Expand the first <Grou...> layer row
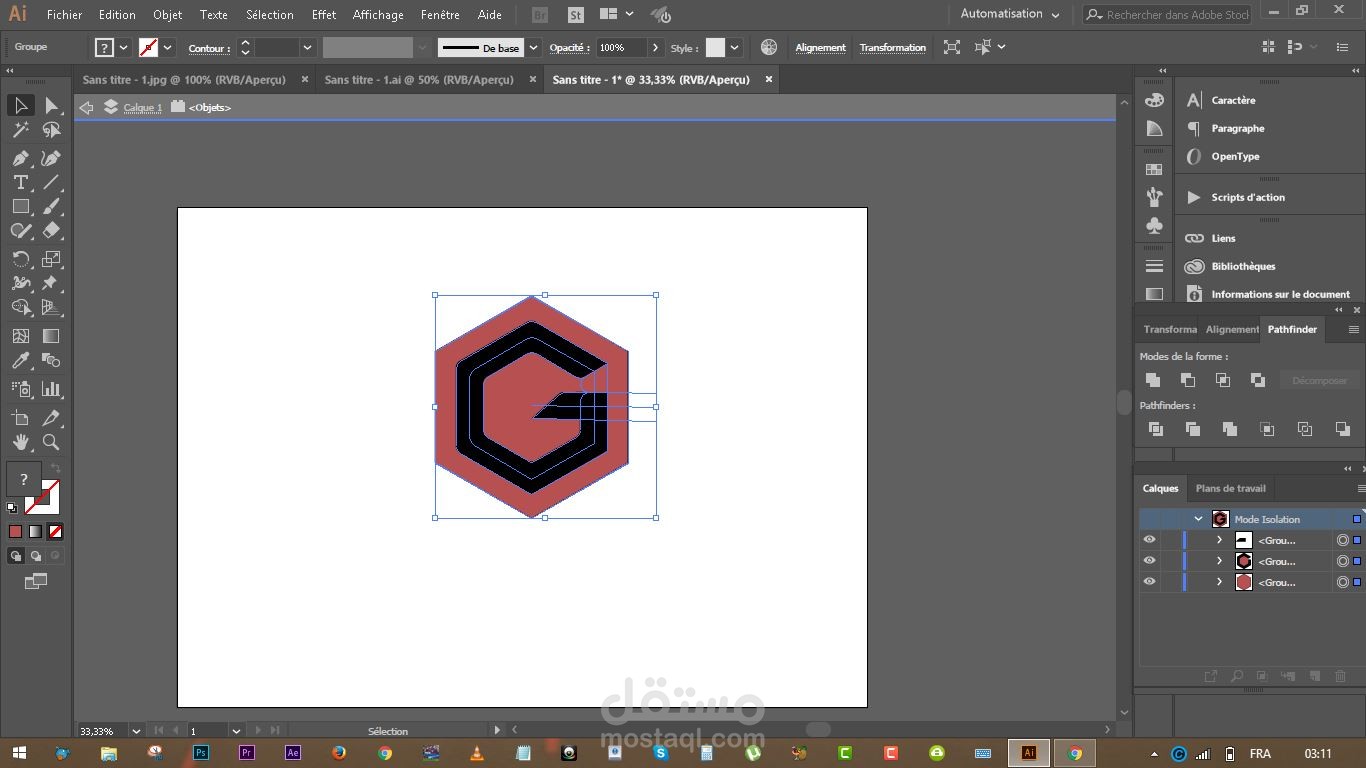The image size is (1366, 768). click(x=1219, y=540)
